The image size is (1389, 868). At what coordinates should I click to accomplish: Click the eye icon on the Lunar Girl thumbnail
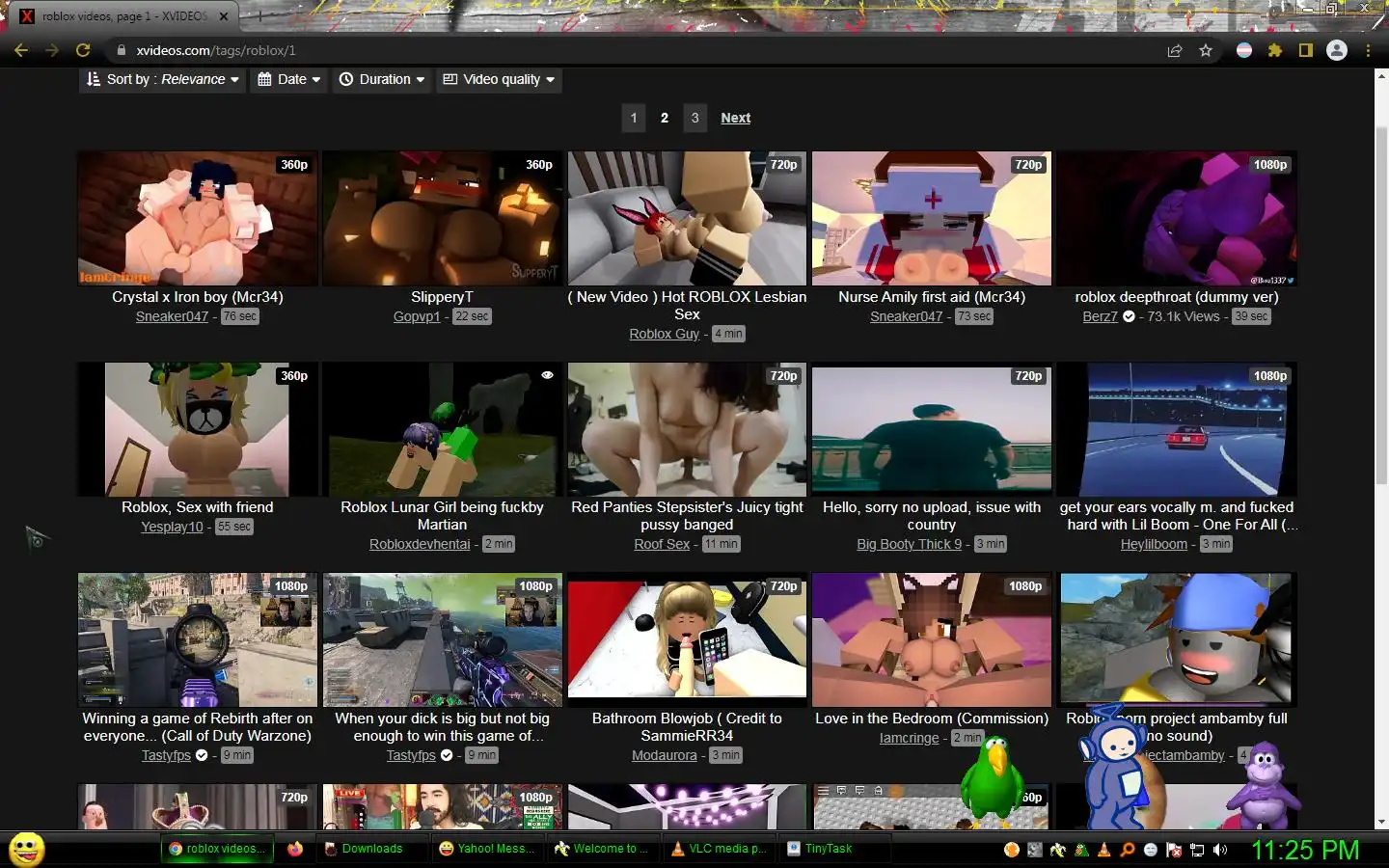pos(547,375)
